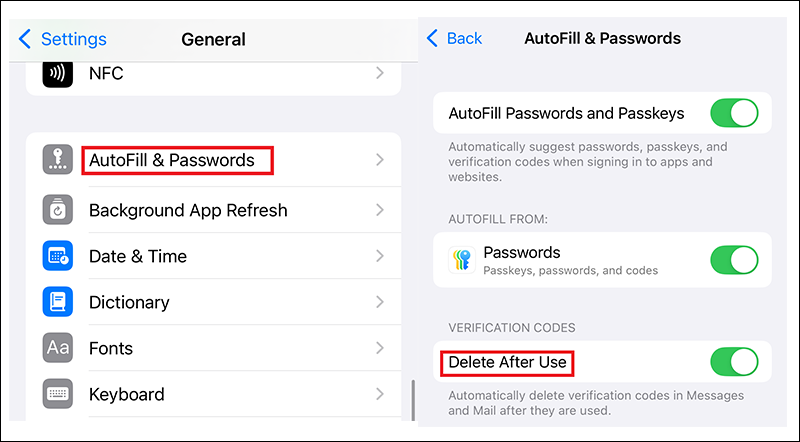Open Background App Refresh settings
Image resolution: width=800 pixels, height=442 pixels.
pyautogui.click(x=188, y=210)
